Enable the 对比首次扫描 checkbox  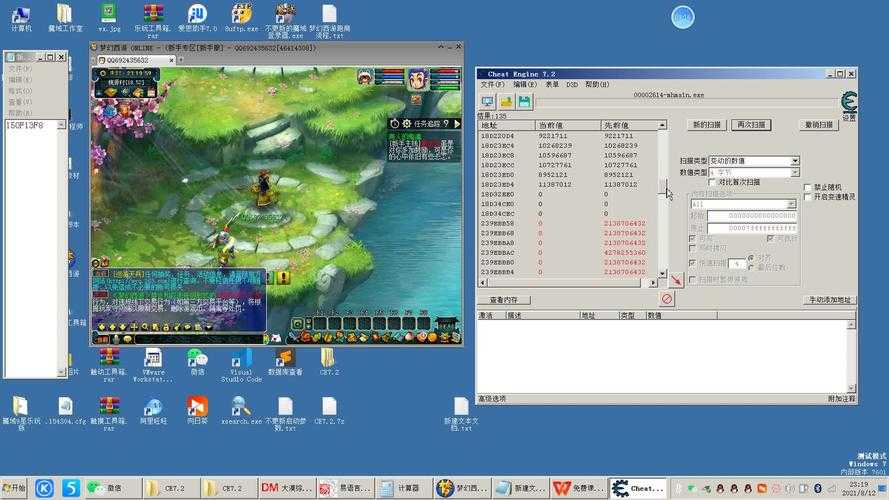click(712, 182)
